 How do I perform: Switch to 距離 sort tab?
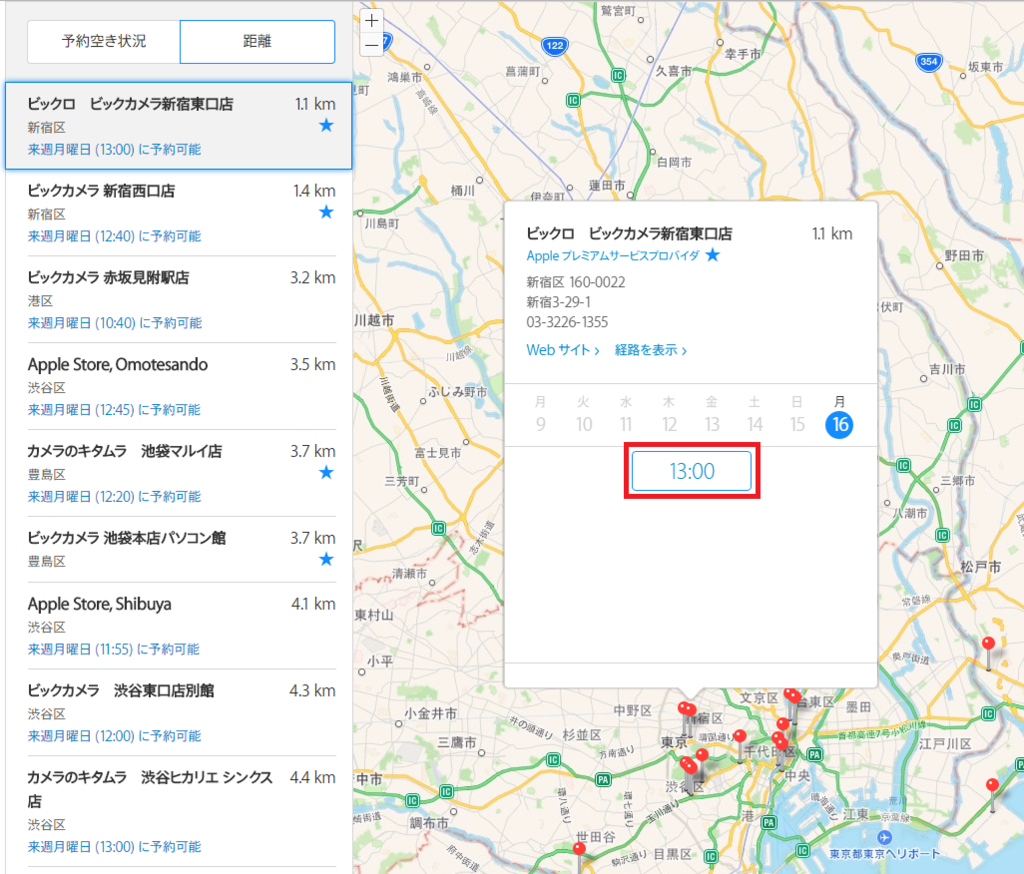coord(257,41)
